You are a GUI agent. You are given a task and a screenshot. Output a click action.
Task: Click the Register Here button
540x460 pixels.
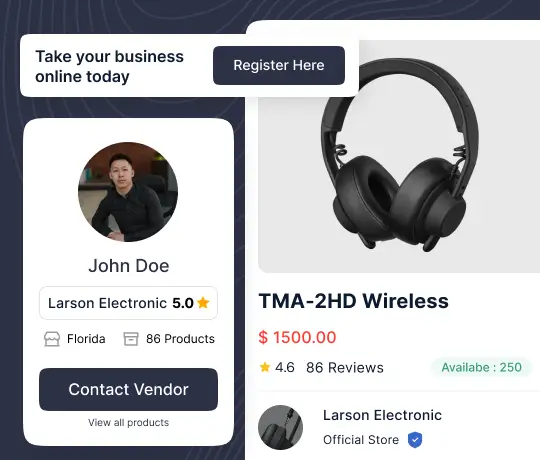point(279,65)
